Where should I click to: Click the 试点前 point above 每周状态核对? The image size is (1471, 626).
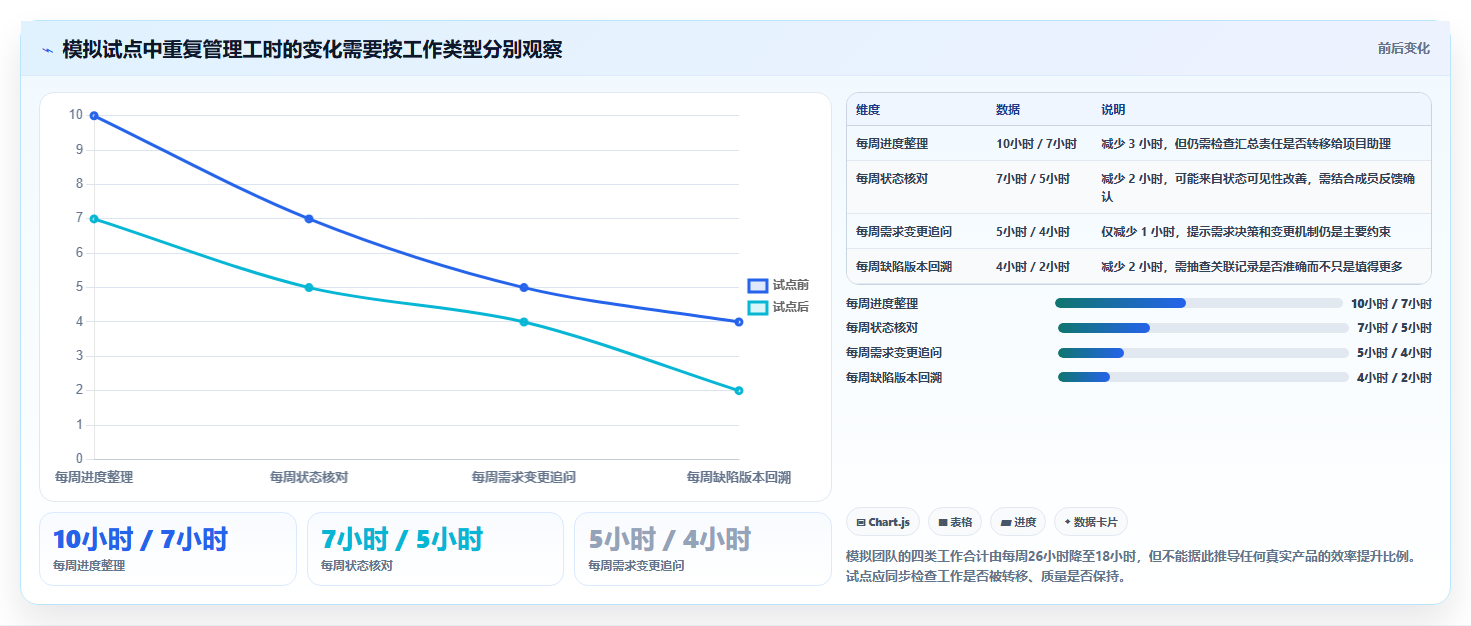click(309, 219)
